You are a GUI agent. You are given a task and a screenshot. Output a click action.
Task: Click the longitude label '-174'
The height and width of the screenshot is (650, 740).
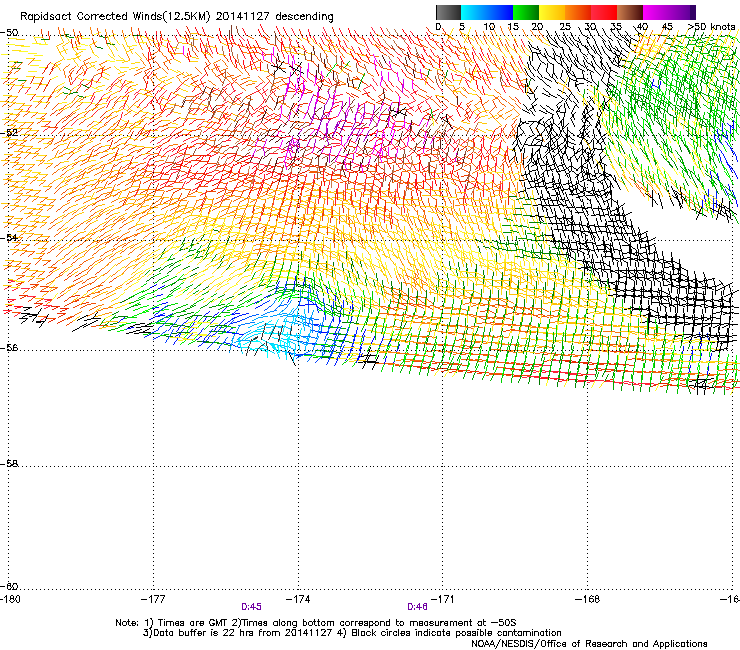298,599
